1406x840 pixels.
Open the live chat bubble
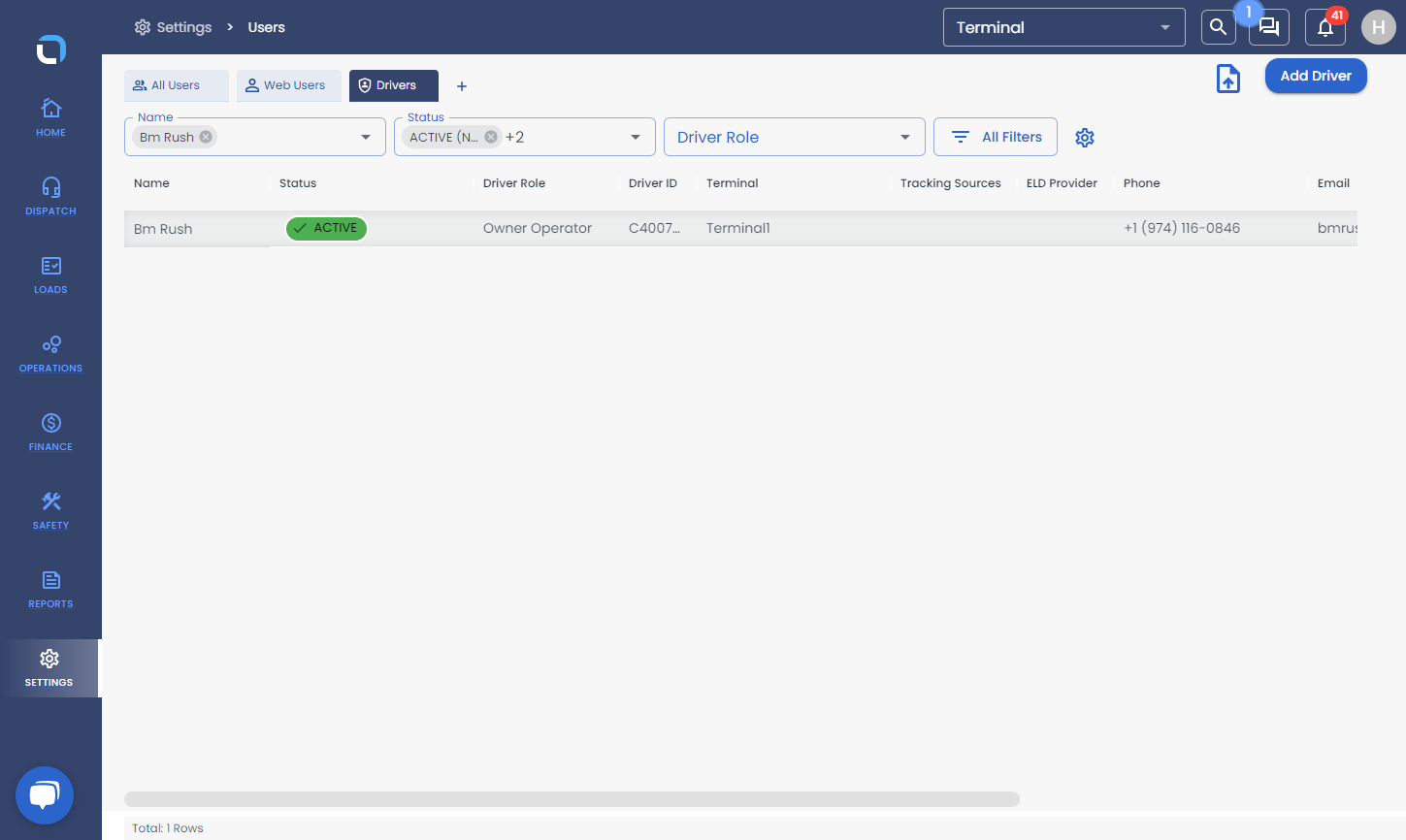(45, 795)
